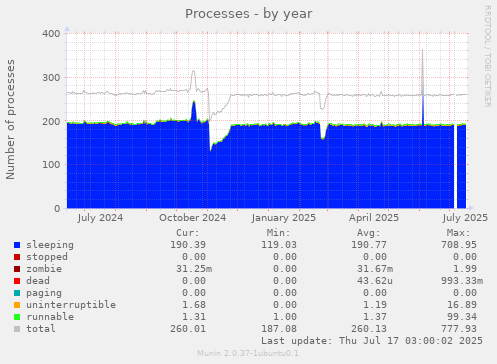Click the 'runnable' legend label
Screen dimensions: 497x364
(x=50, y=317)
